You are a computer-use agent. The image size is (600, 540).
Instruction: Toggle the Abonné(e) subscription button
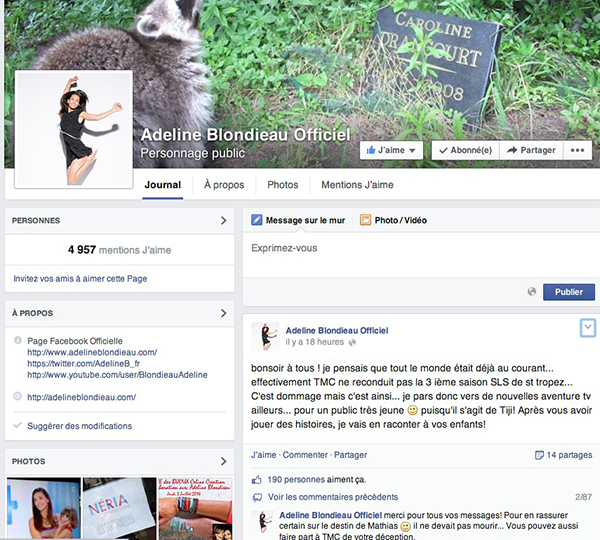click(466, 150)
